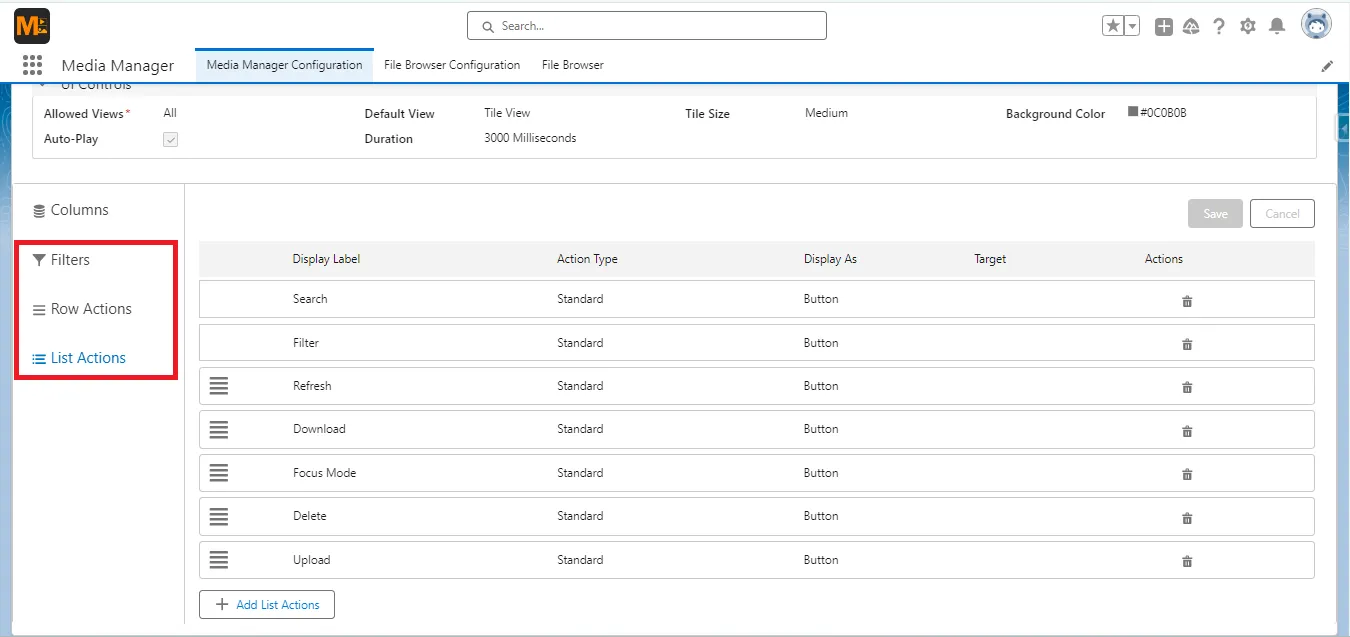Switch to the File Browser Configuration tab

(x=452, y=64)
